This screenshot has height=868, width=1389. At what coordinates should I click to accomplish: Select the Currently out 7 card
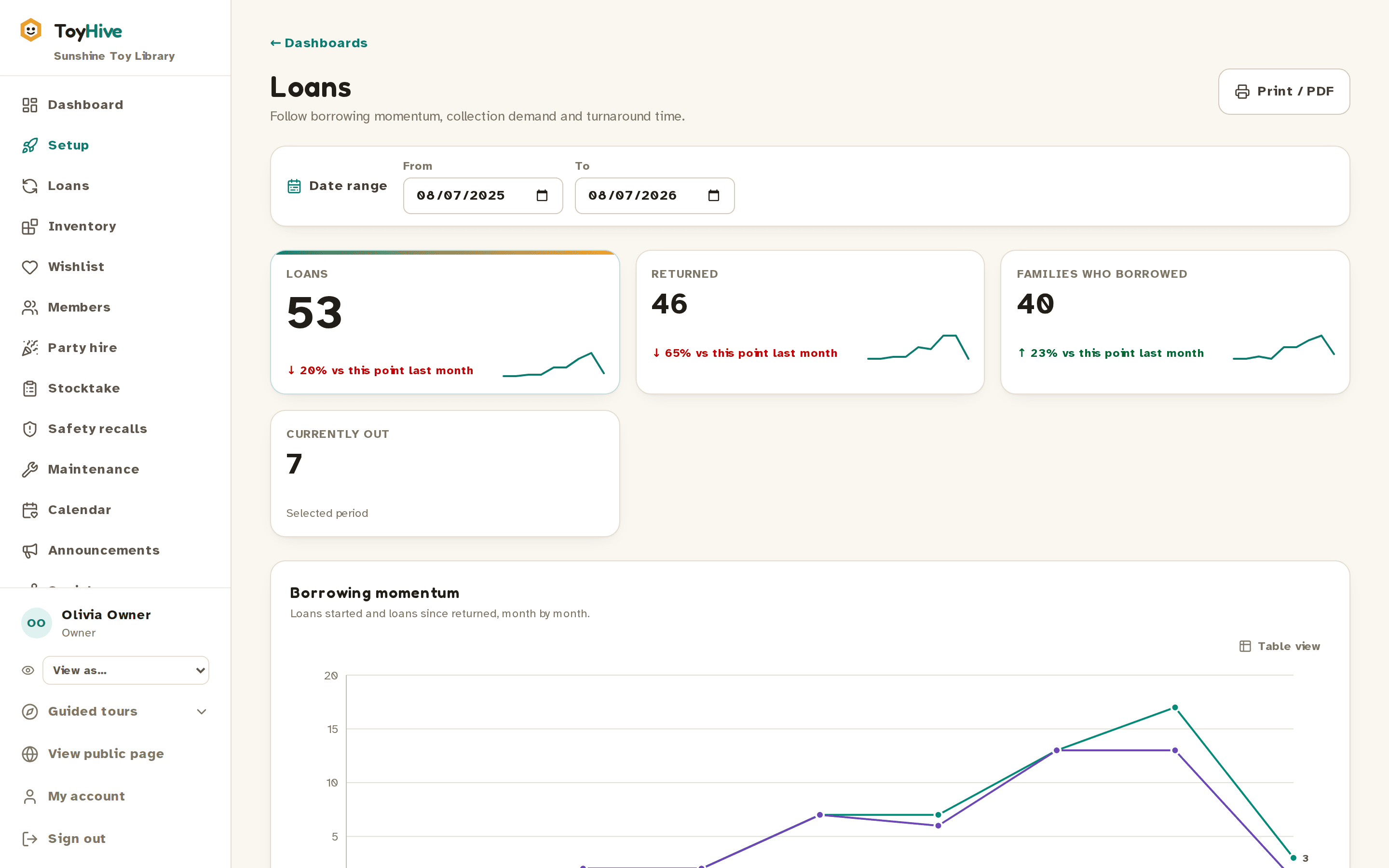[445, 474]
